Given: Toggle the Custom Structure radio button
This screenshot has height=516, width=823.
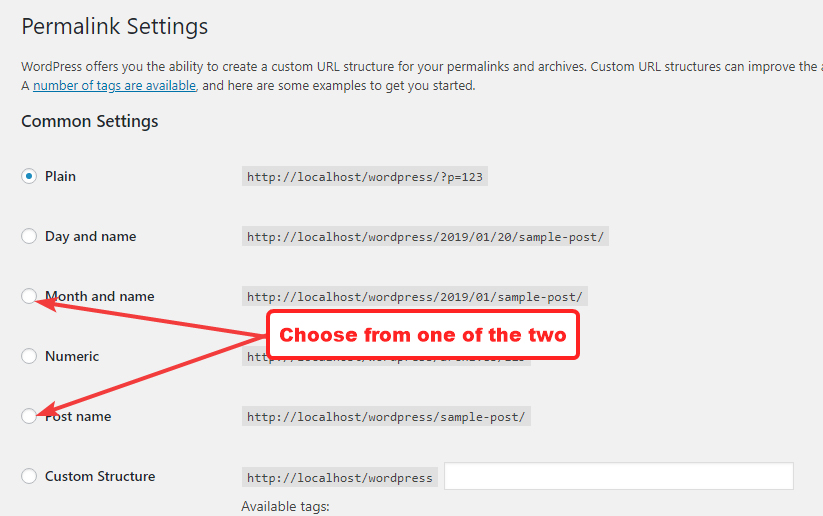Looking at the screenshot, I should point(29,476).
